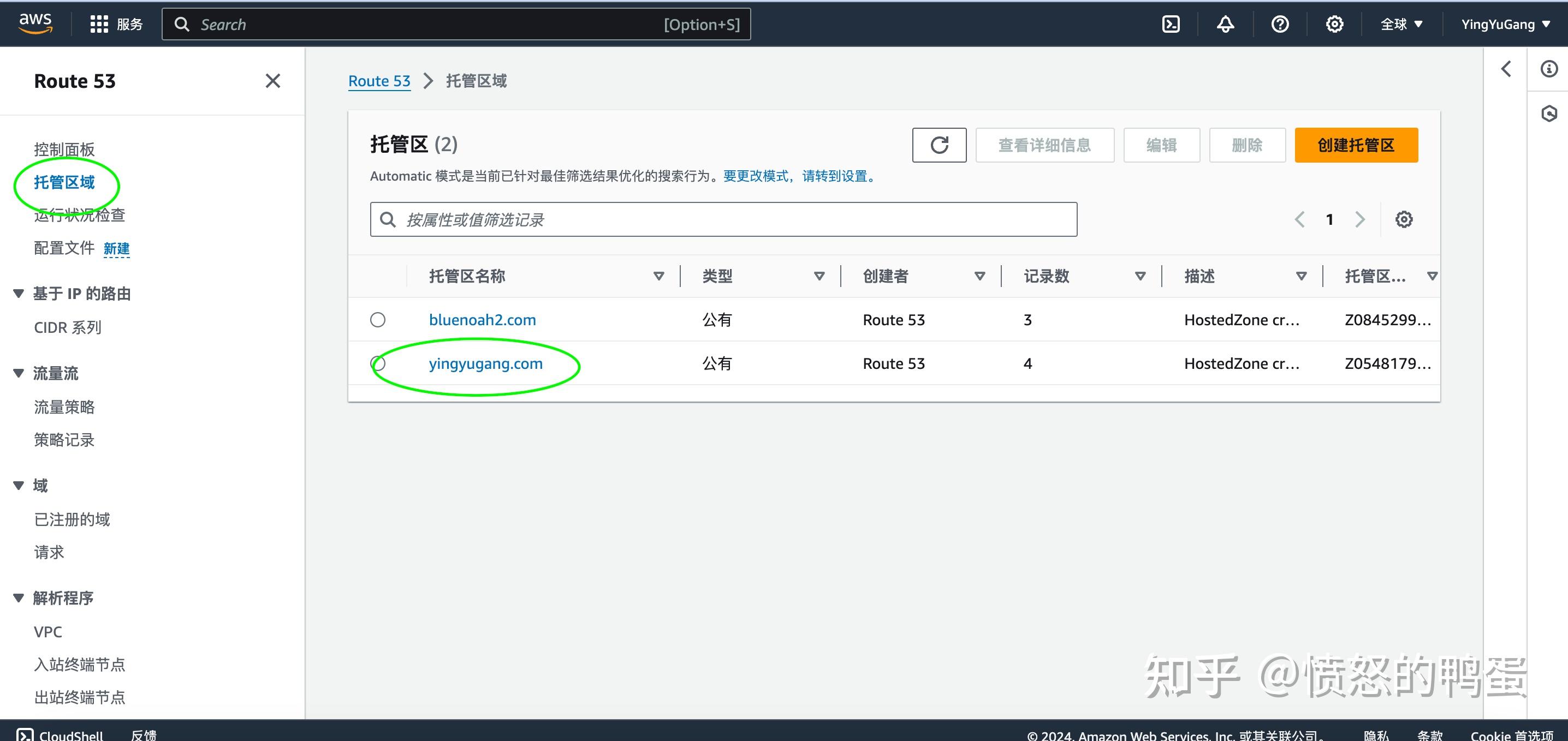Sort by 描述 column
This screenshot has width=1568, height=741.
click(x=1301, y=276)
